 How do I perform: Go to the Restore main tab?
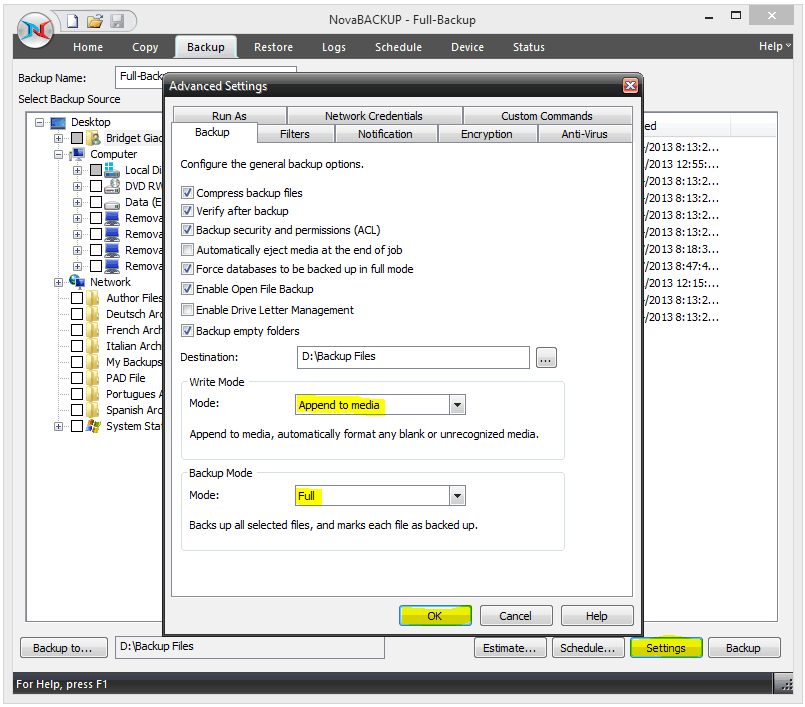point(273,47)
